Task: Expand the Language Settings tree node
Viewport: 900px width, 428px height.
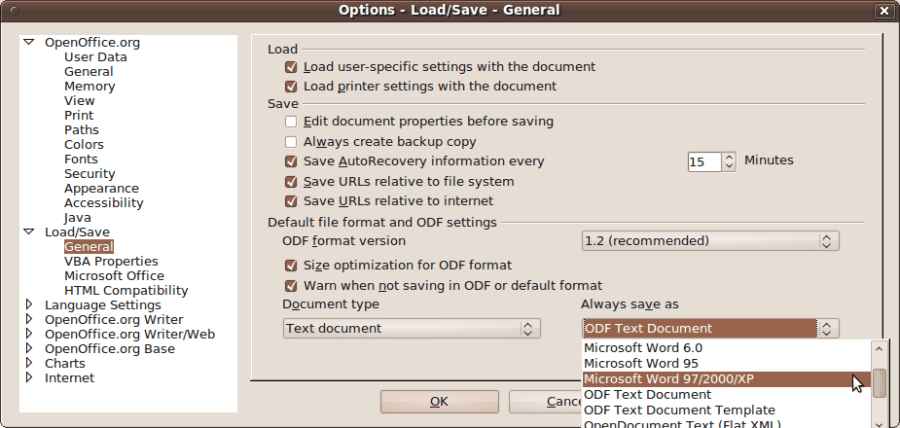Action: (x=28, y=305)
